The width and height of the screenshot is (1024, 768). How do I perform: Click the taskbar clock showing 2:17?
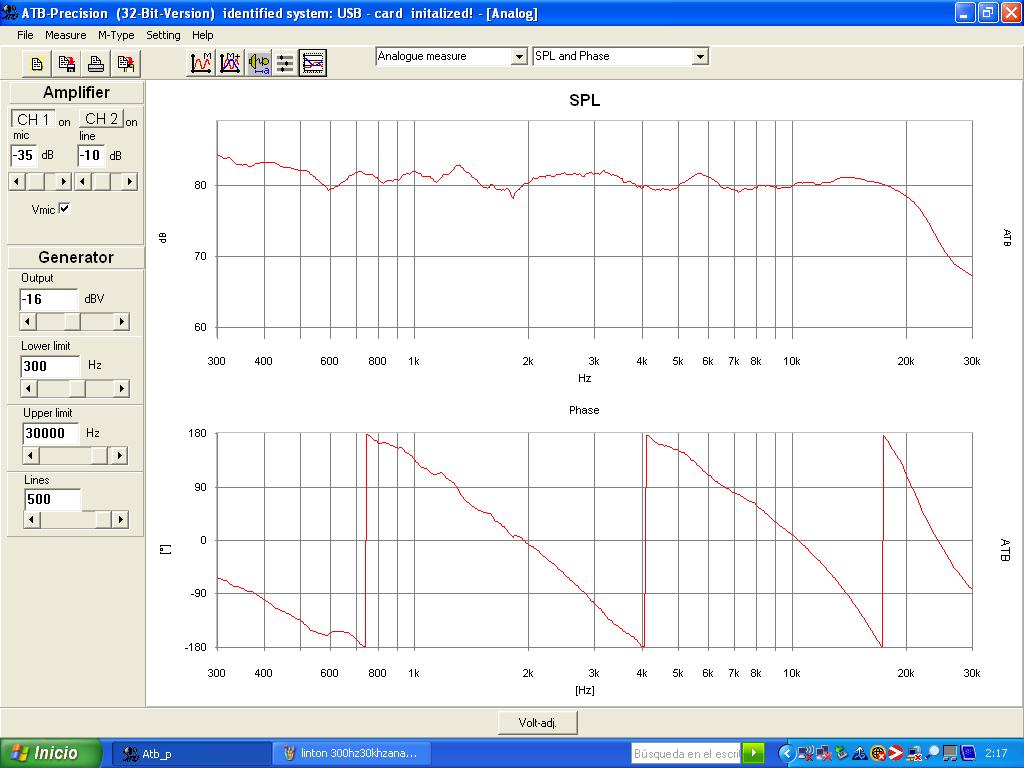[x=996, y=754]
